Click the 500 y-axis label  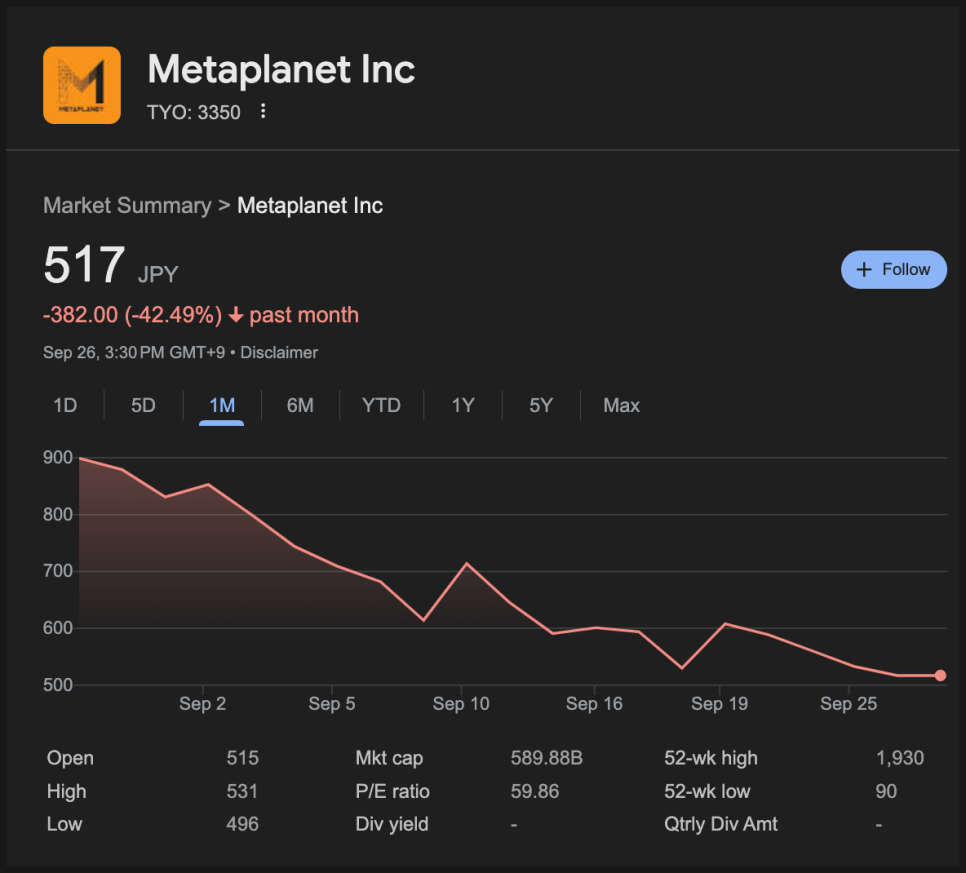[x=58, y=685]
